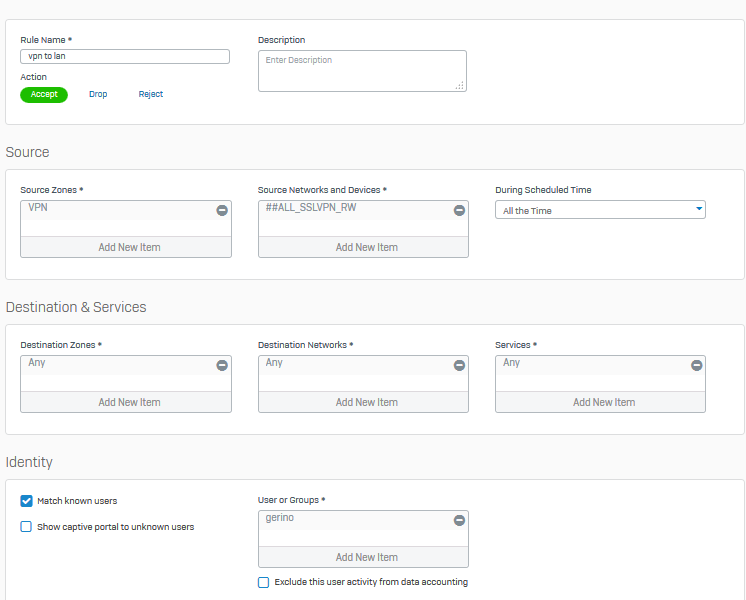The height and width of the screenshot is (600, 746).
Task: Tick Exclude this user activity from data accounting
Action: pyautogui.click(x=264, y=582)
